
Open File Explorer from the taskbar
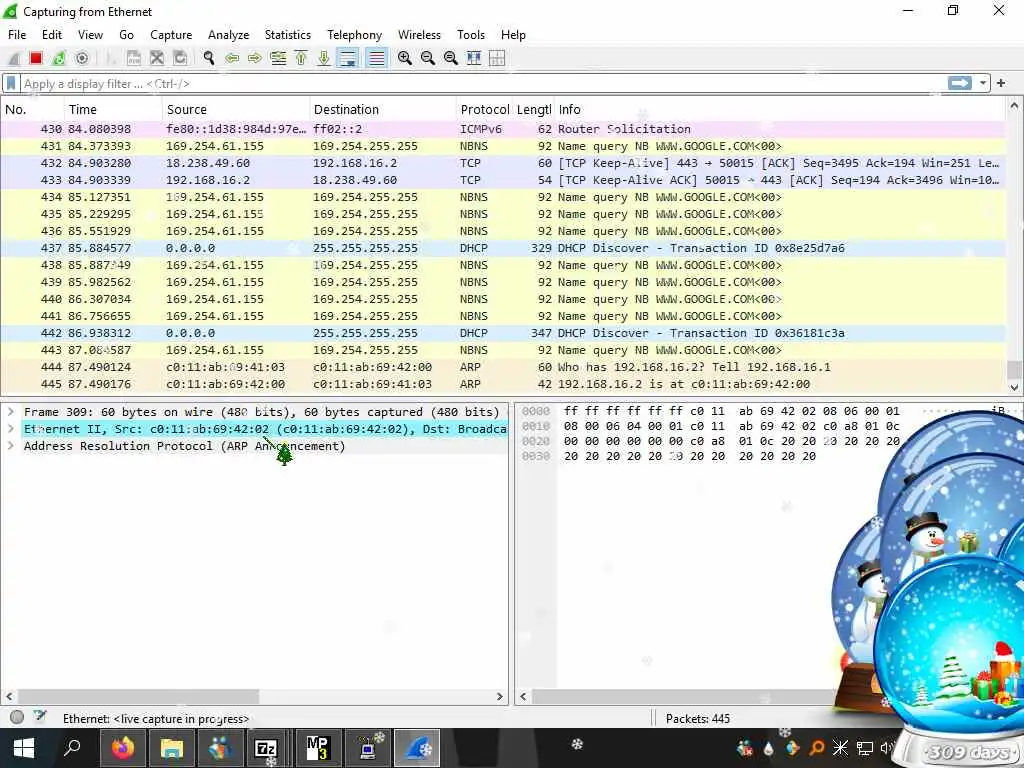pos(172,748)
